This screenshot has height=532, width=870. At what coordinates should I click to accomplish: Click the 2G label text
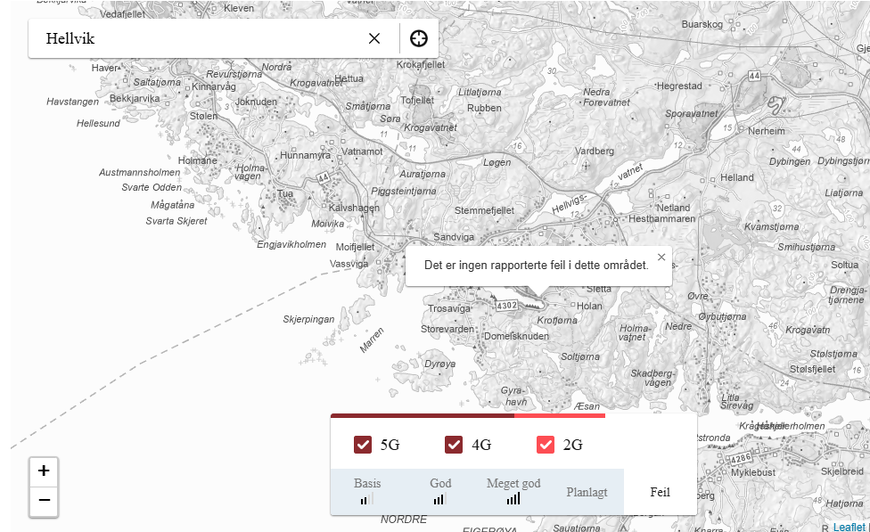click(x=572, y=445)
